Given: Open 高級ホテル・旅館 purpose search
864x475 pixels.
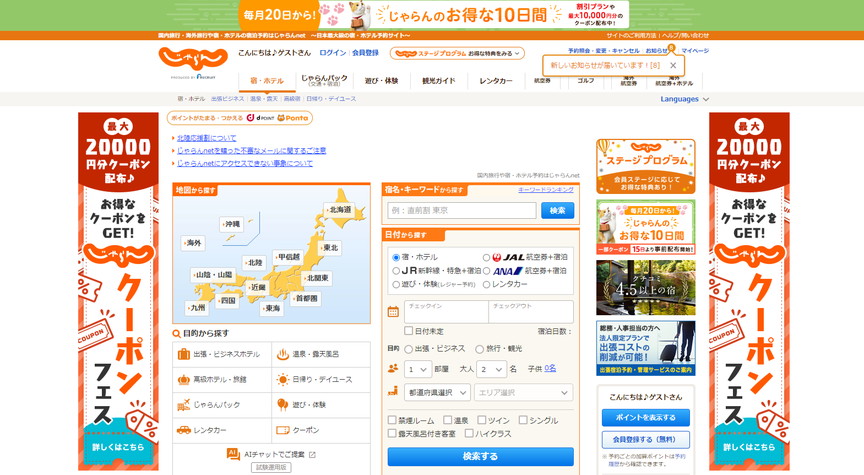Looking at the screenshot, I should [222, 380].
